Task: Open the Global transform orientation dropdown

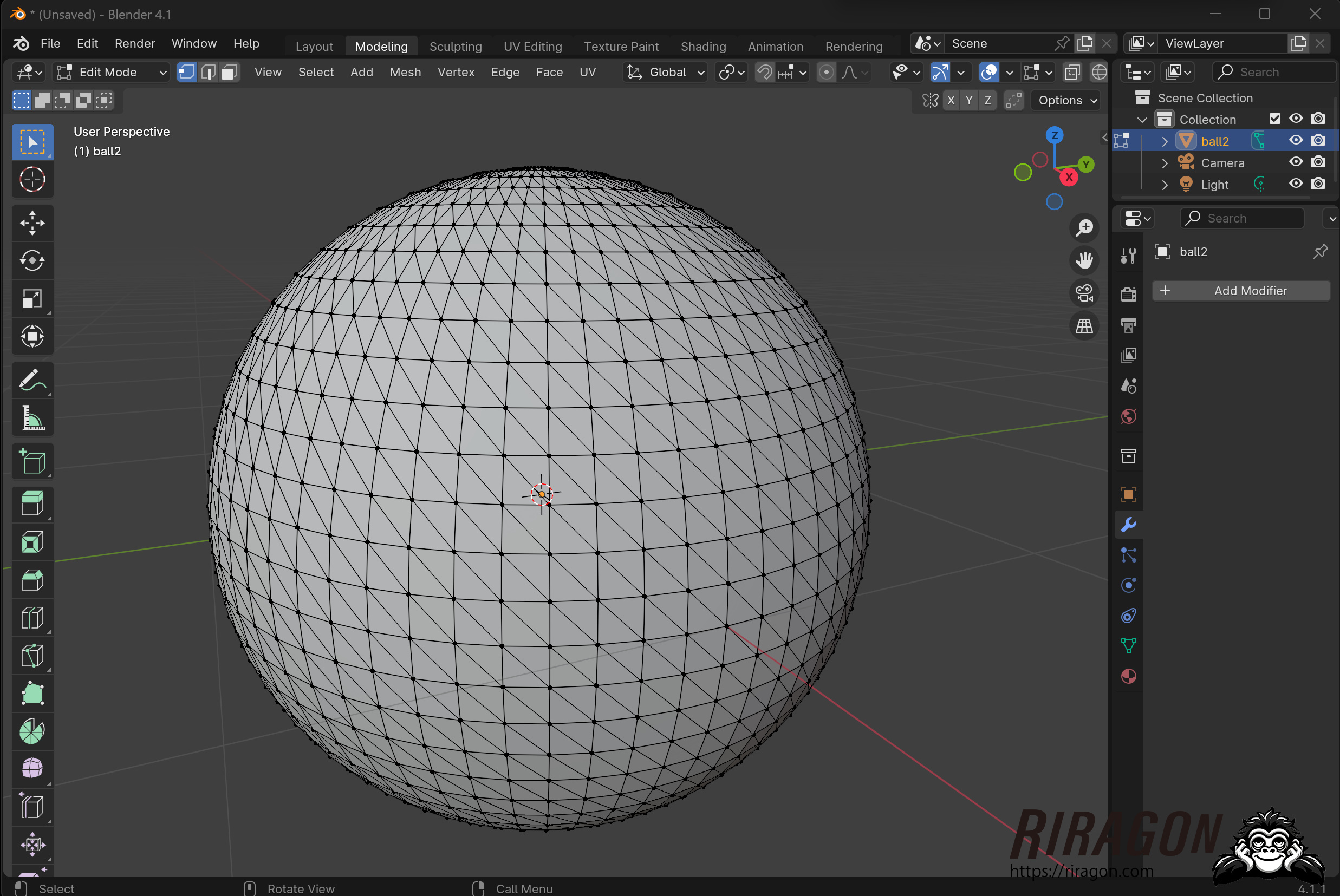Action: (666, 72)
